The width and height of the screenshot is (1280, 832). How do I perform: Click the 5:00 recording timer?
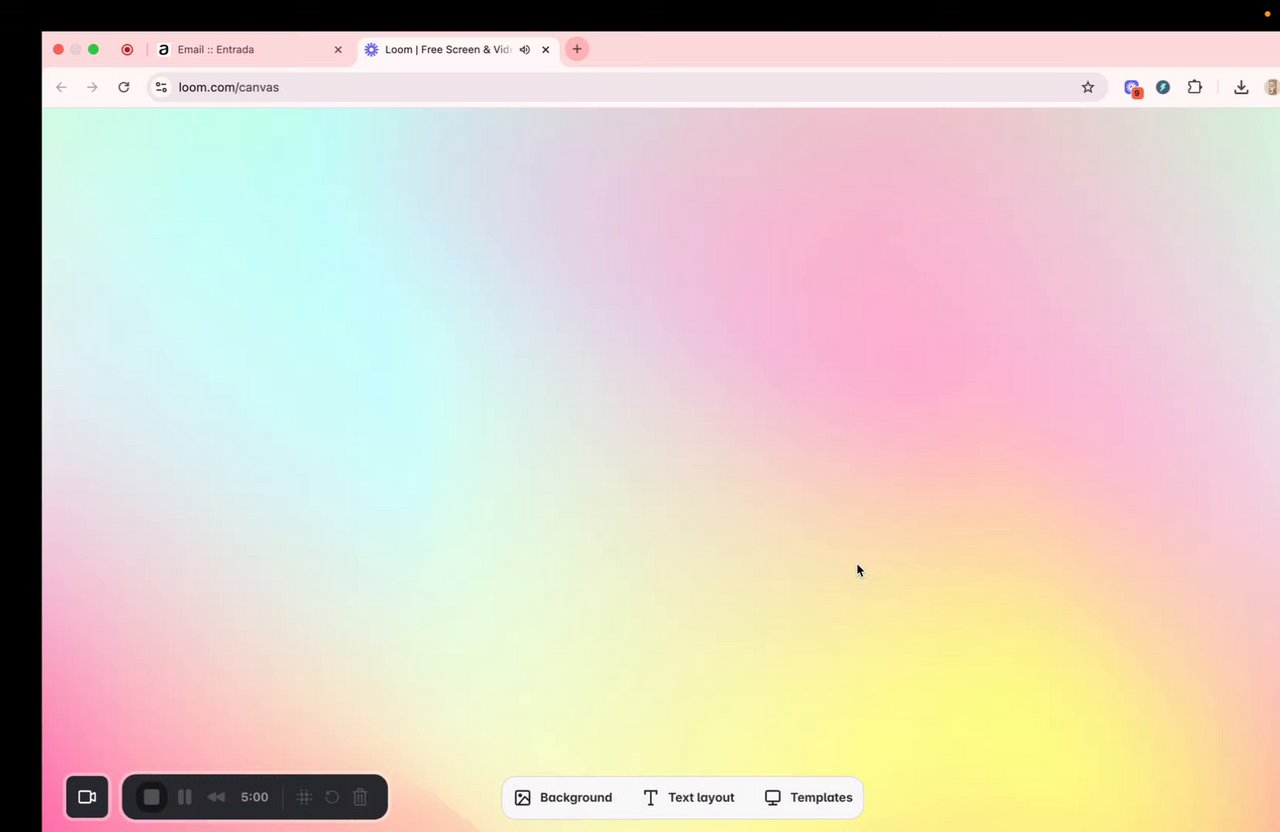pos(255,797)
